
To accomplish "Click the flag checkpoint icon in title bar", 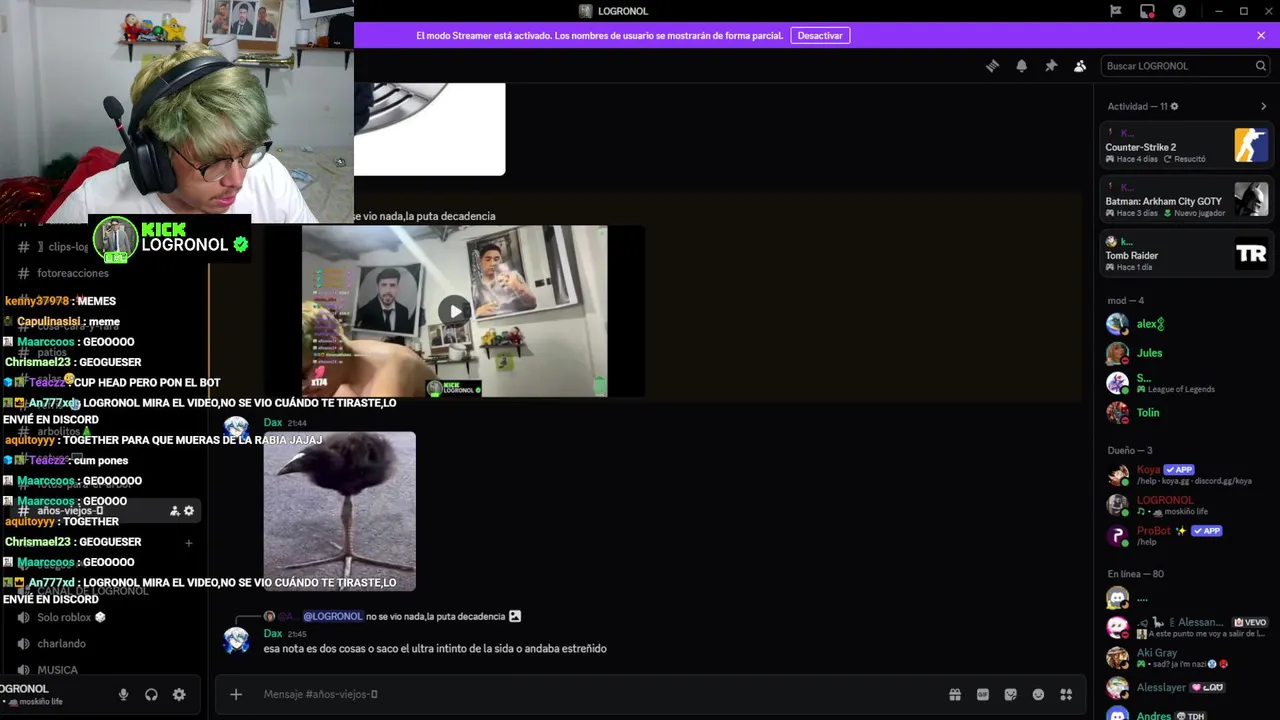I will click(1115, 11).
